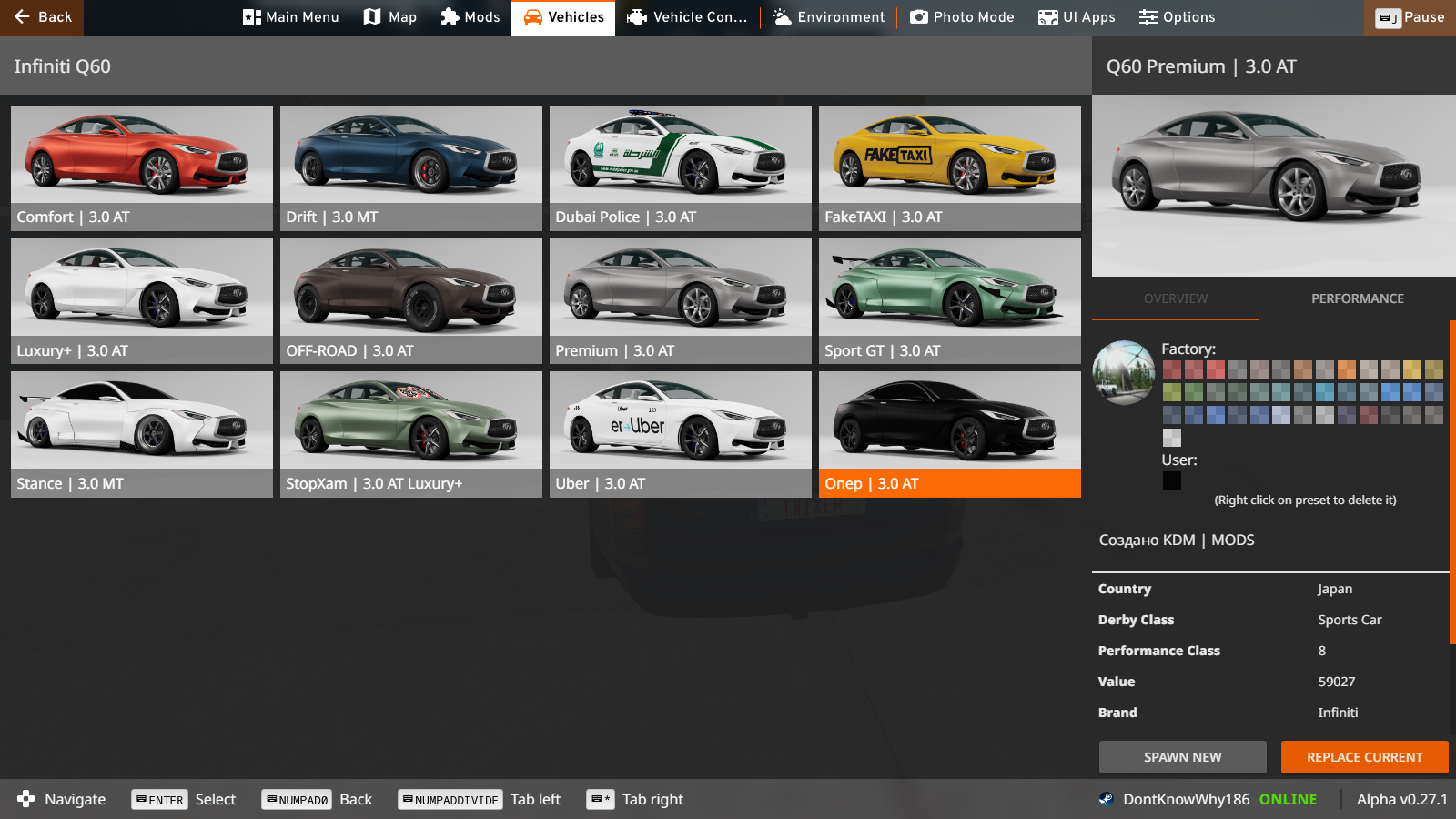Click the orange details panel scrollbar

(x=1452, y=482)
